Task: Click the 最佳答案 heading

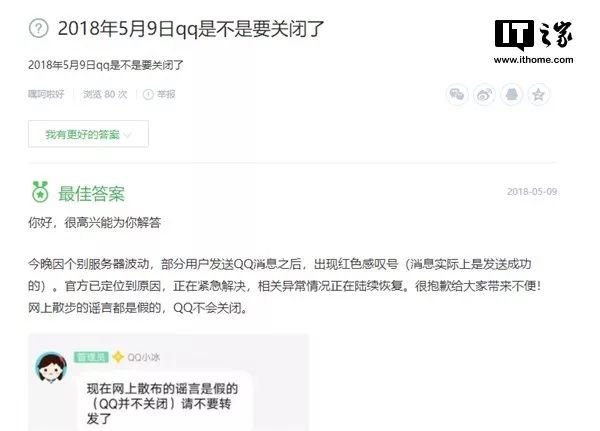Action: coord(91,193)
